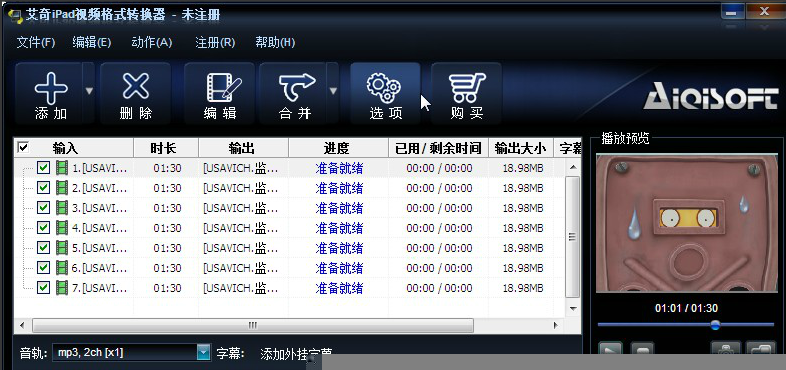Open the dropdown arrow beside 添加

(x=89, y=92)
